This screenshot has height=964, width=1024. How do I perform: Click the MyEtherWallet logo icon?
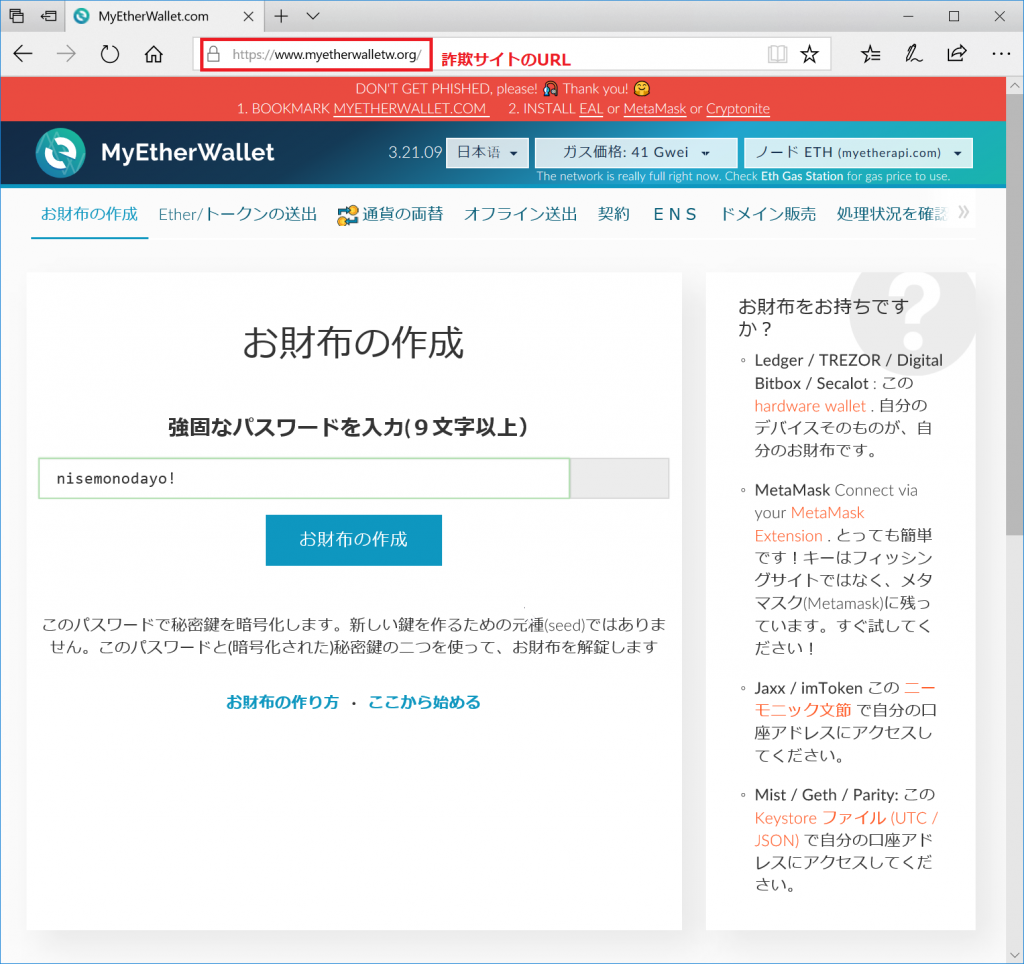(60, 153)
